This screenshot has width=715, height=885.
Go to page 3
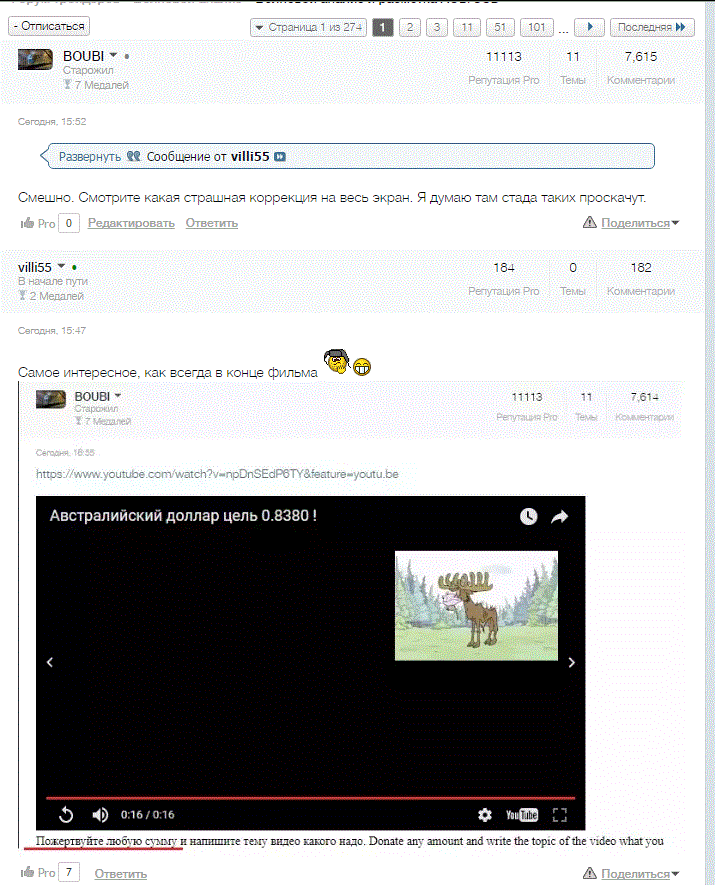[x=437, y=27]
